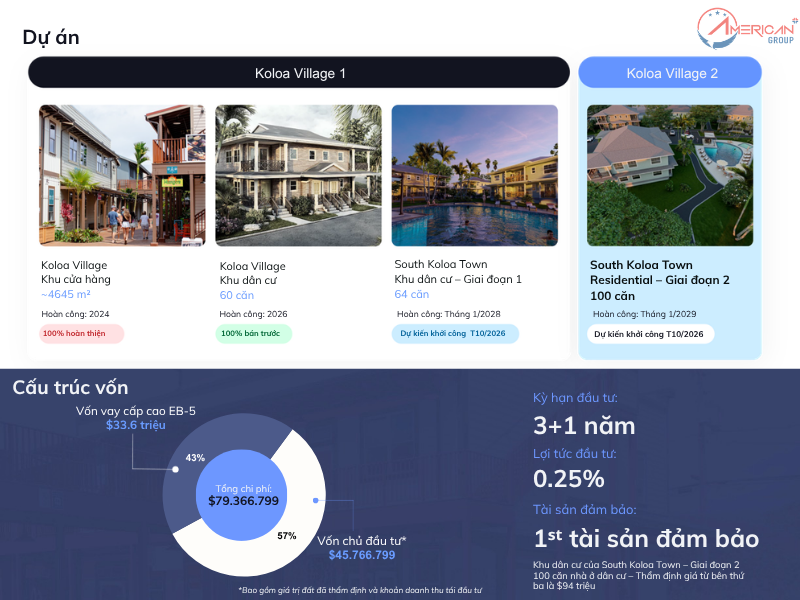
Task: Click the 'Vốn chủ đầu tư*' label
Action: point(362,541)
